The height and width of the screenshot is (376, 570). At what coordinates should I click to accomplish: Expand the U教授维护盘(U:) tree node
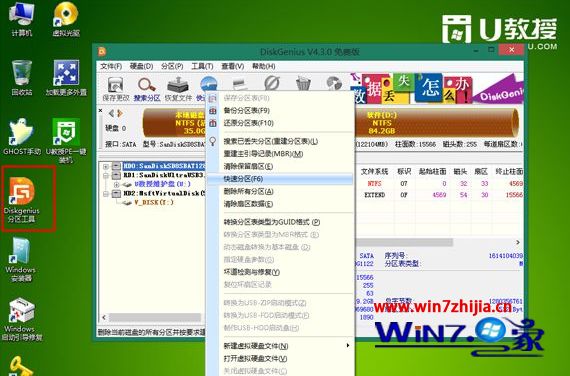[116, 184]
